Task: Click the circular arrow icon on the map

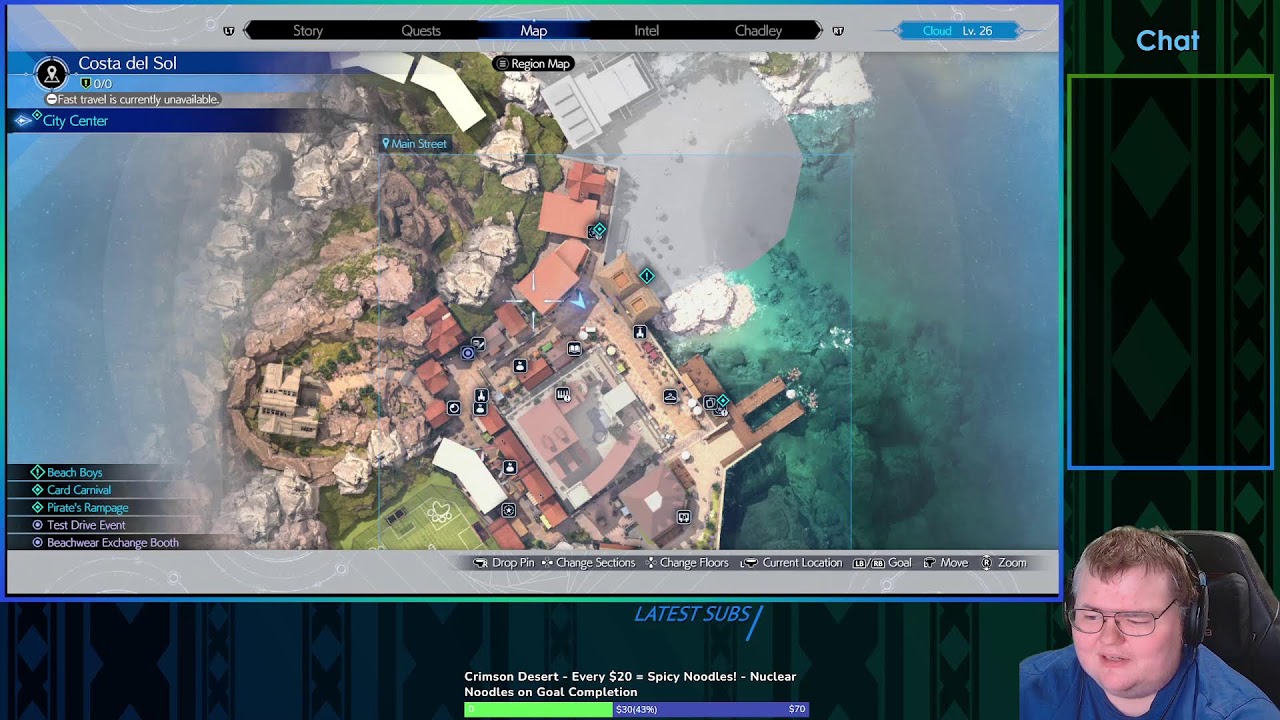Action: [454, 408]
